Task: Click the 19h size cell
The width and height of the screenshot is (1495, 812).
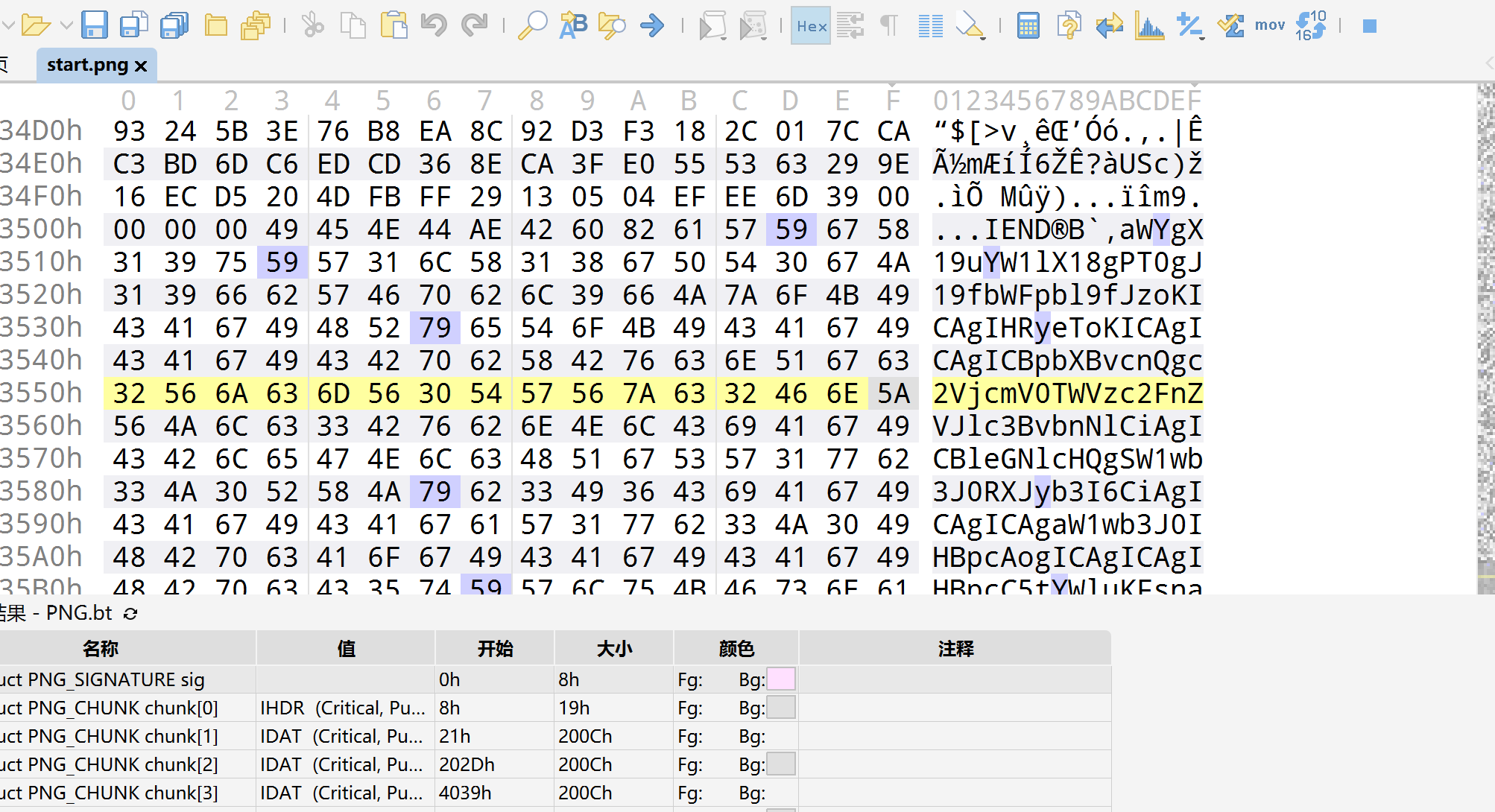Action: [x=614, y=708]
